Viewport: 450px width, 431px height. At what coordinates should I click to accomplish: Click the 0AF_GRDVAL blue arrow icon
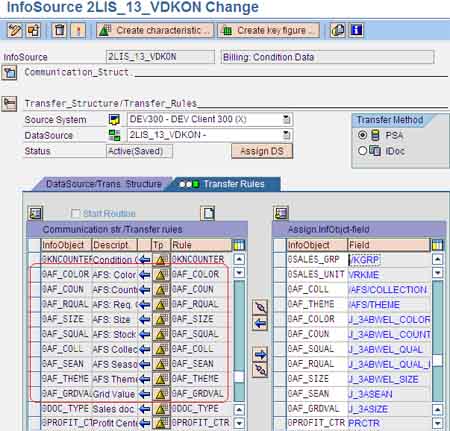click(145, 394)
